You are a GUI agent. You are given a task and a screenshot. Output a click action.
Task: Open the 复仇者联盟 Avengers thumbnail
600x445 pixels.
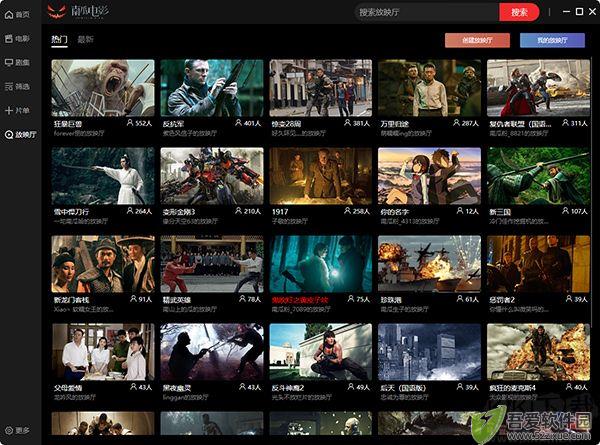tap(538, 88)
